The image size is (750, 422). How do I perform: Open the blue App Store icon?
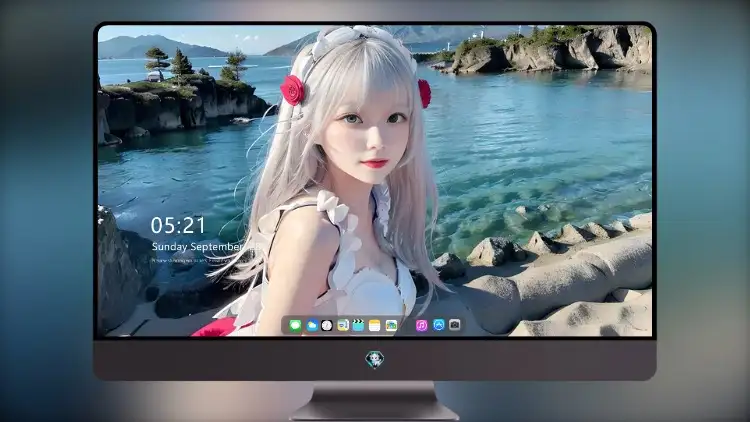tap(438, 325)
